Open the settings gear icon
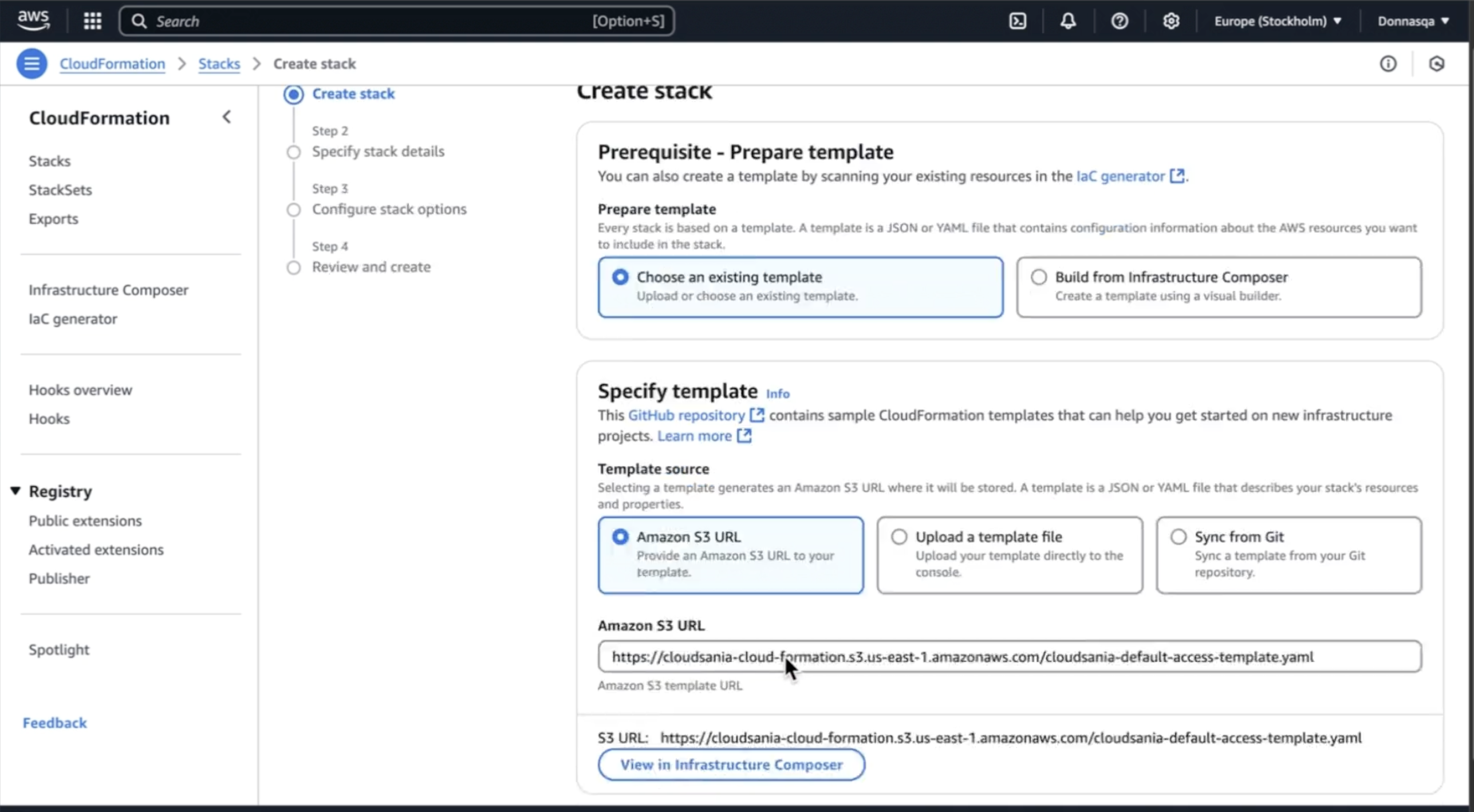Screen dimensions: 1474x812 [x=1170, y=21]
